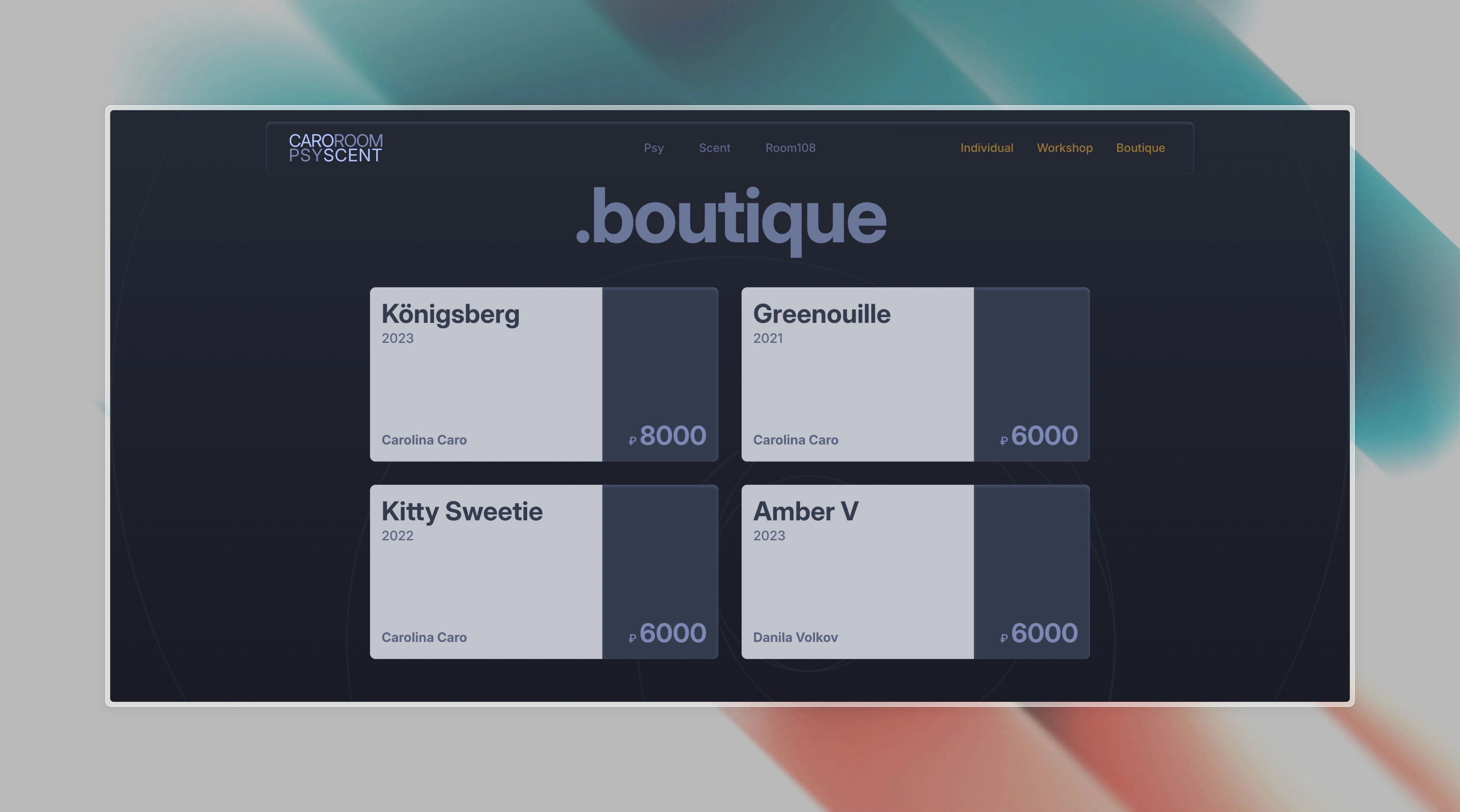This screenshot has width=1460, height=812.
Task: Navigate to the Scent section
Action: point(714,147)
